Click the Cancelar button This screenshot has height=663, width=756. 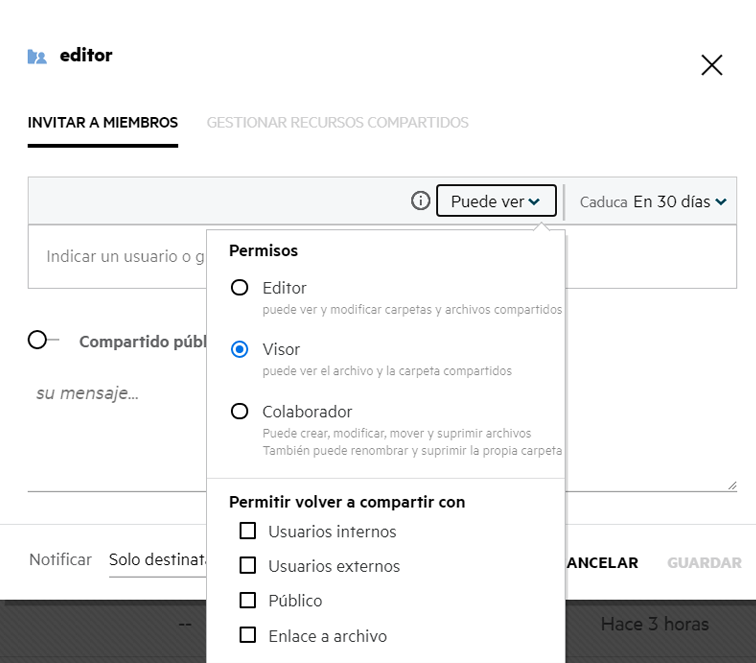602,563
